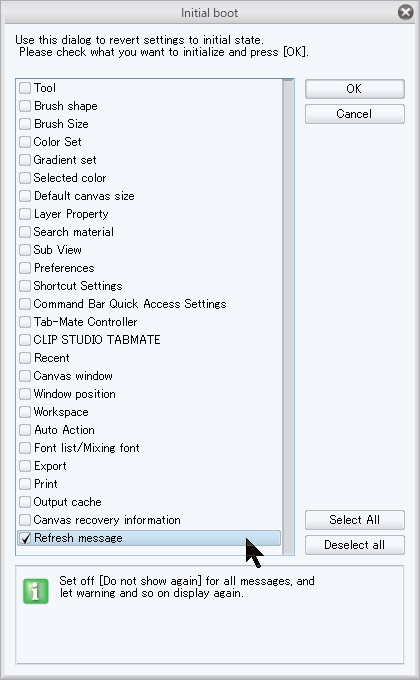Enable the Window position checkbox
Screen dimensions: 420x680
25,394
